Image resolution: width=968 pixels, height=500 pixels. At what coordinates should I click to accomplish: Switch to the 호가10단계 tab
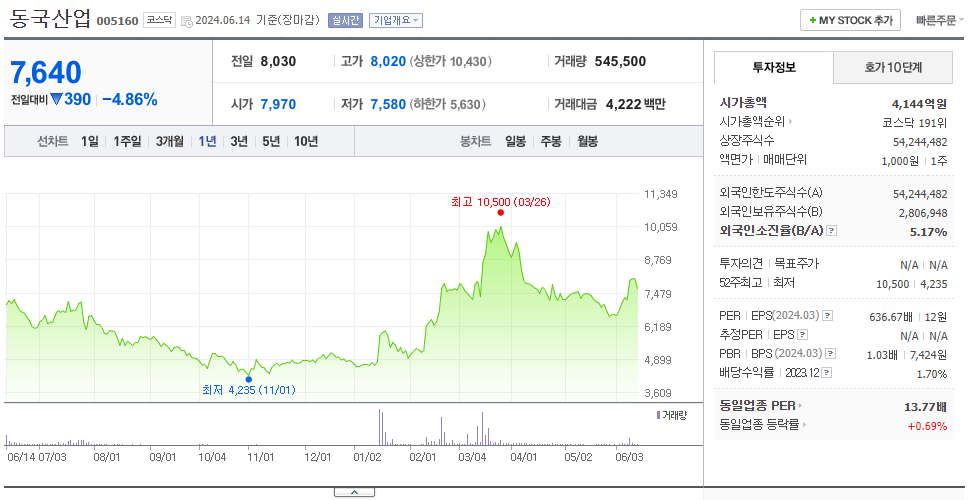(x=893, y=67)
